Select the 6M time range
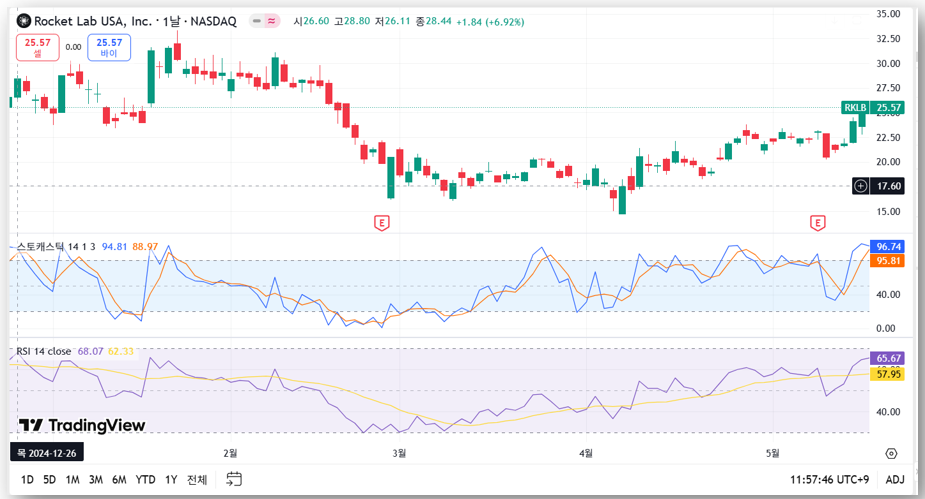Image resolution: width=925 pixels, height=499 pixels. 119,480
